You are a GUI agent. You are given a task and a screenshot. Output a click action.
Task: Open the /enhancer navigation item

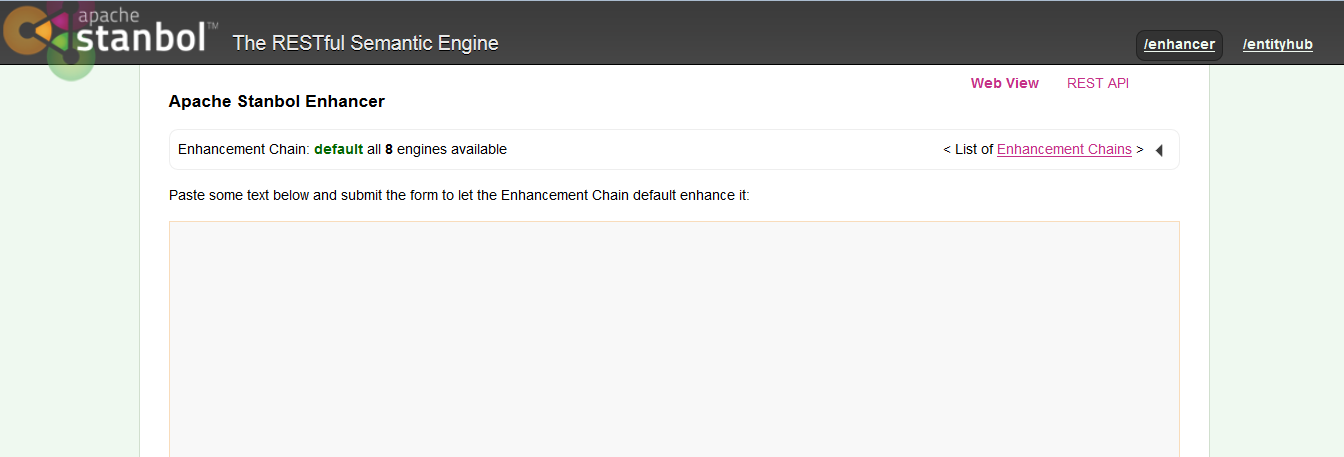click(1179, 45)
